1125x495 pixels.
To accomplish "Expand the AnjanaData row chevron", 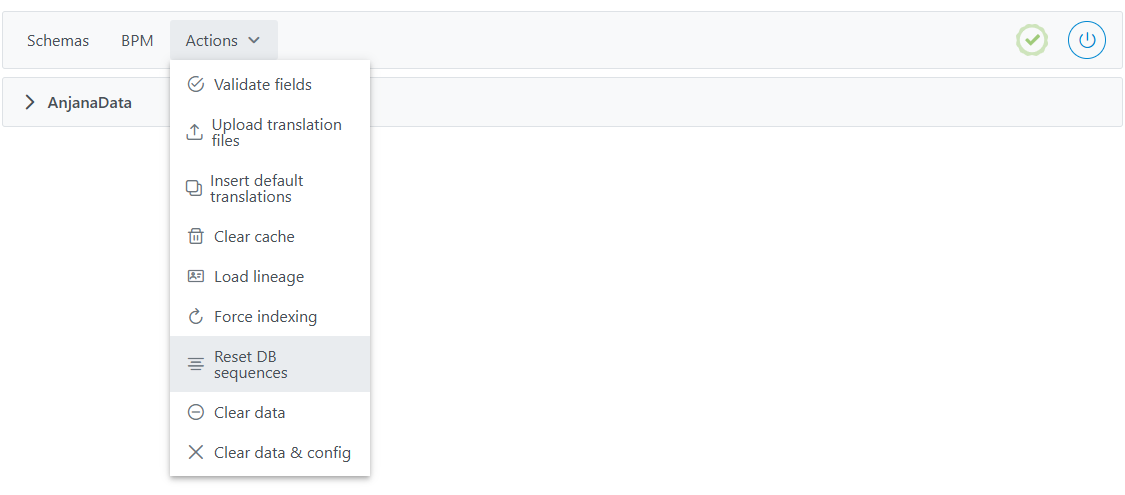I will pos(30,102).
